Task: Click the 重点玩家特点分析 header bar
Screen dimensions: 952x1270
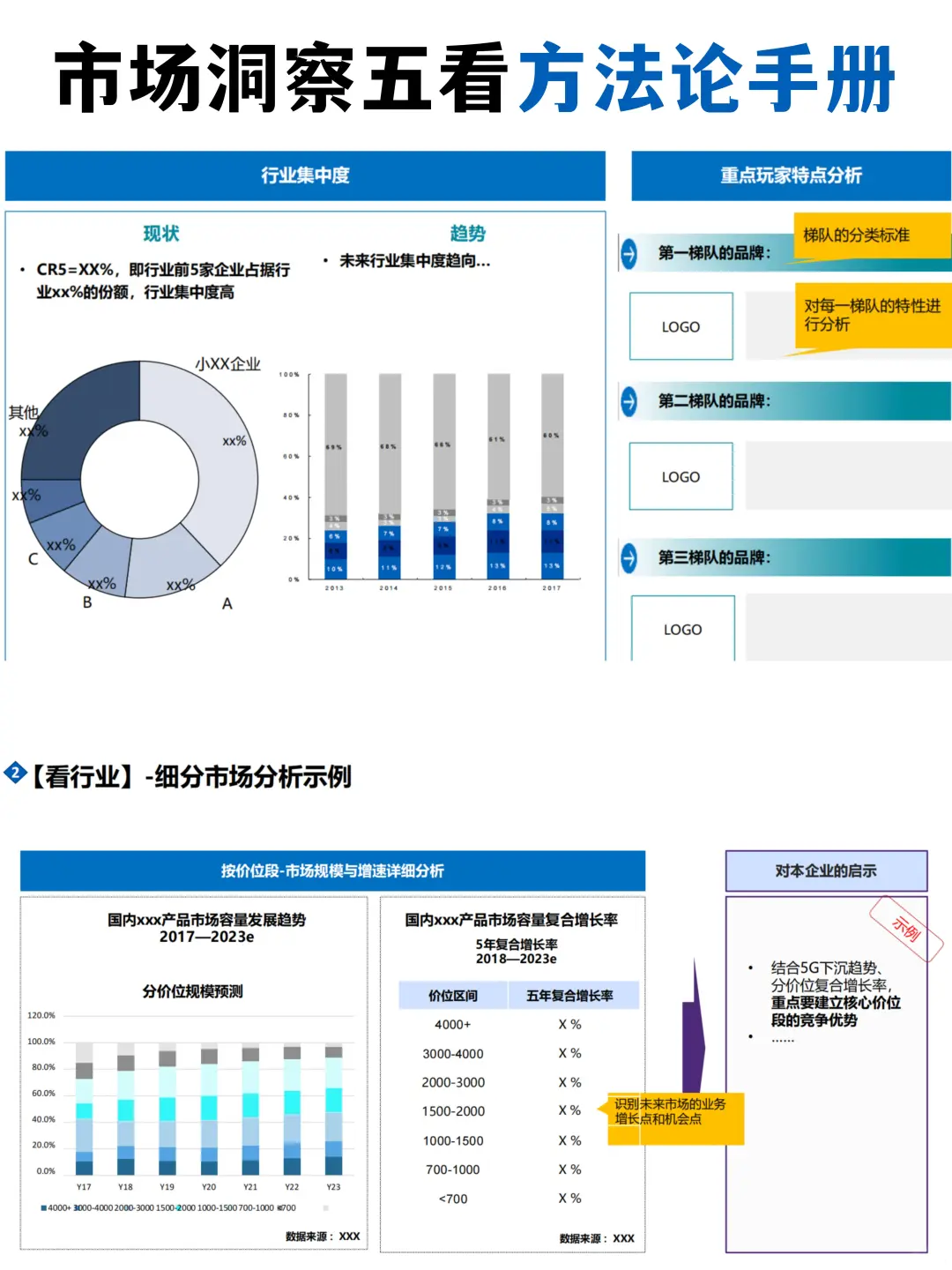Action: [x=792, y=176]
